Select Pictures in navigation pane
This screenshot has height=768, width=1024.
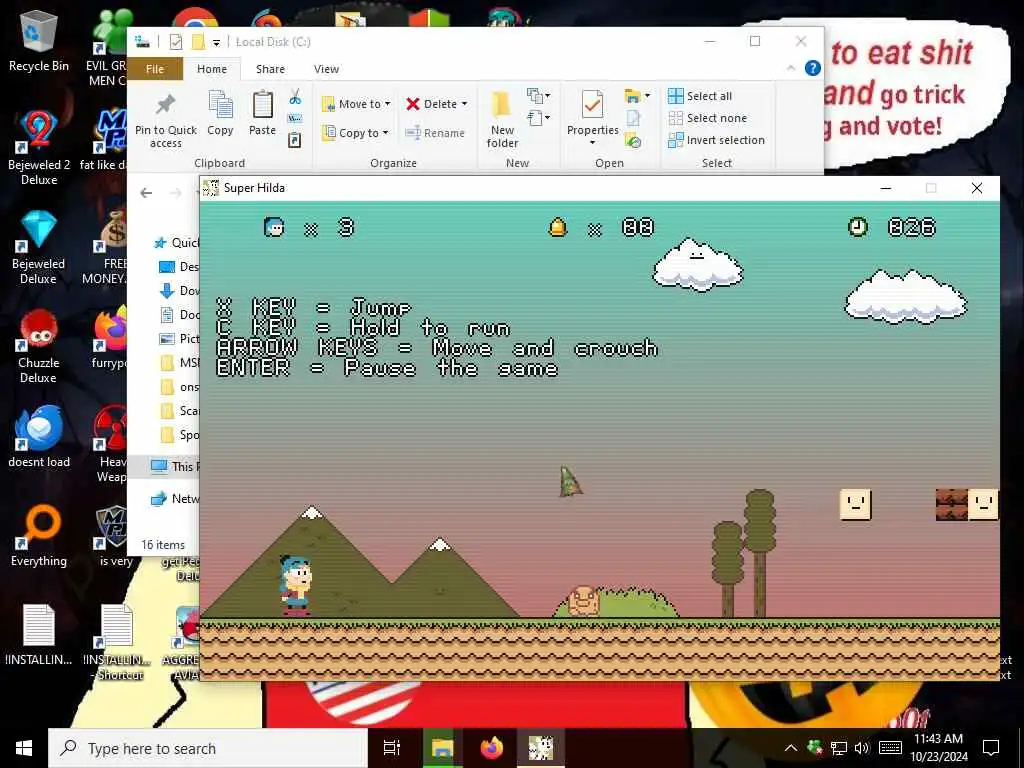pyautogui.click(x=180, y=338)
